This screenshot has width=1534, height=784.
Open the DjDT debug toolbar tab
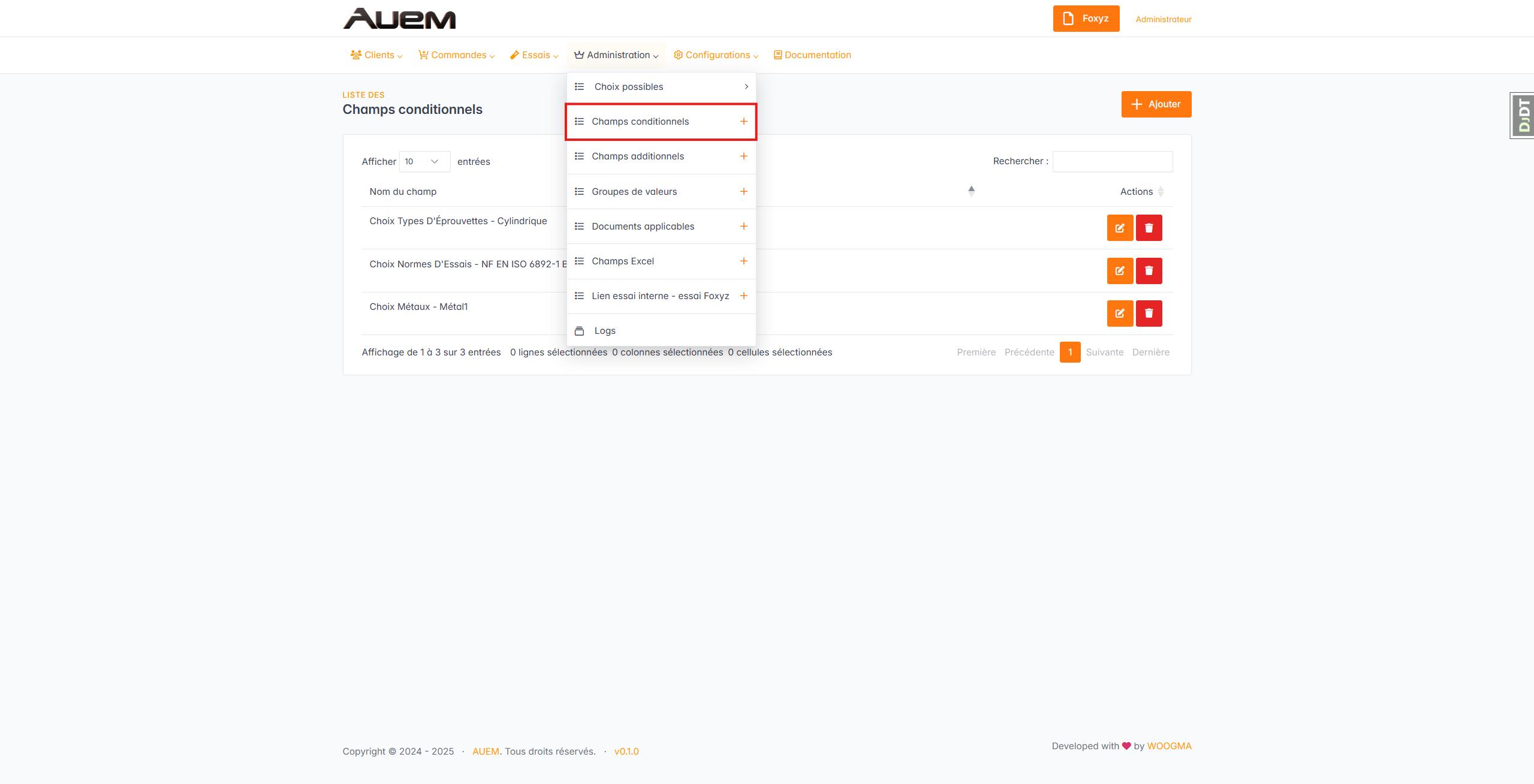pyautogui.click(x=1523, y=116)
